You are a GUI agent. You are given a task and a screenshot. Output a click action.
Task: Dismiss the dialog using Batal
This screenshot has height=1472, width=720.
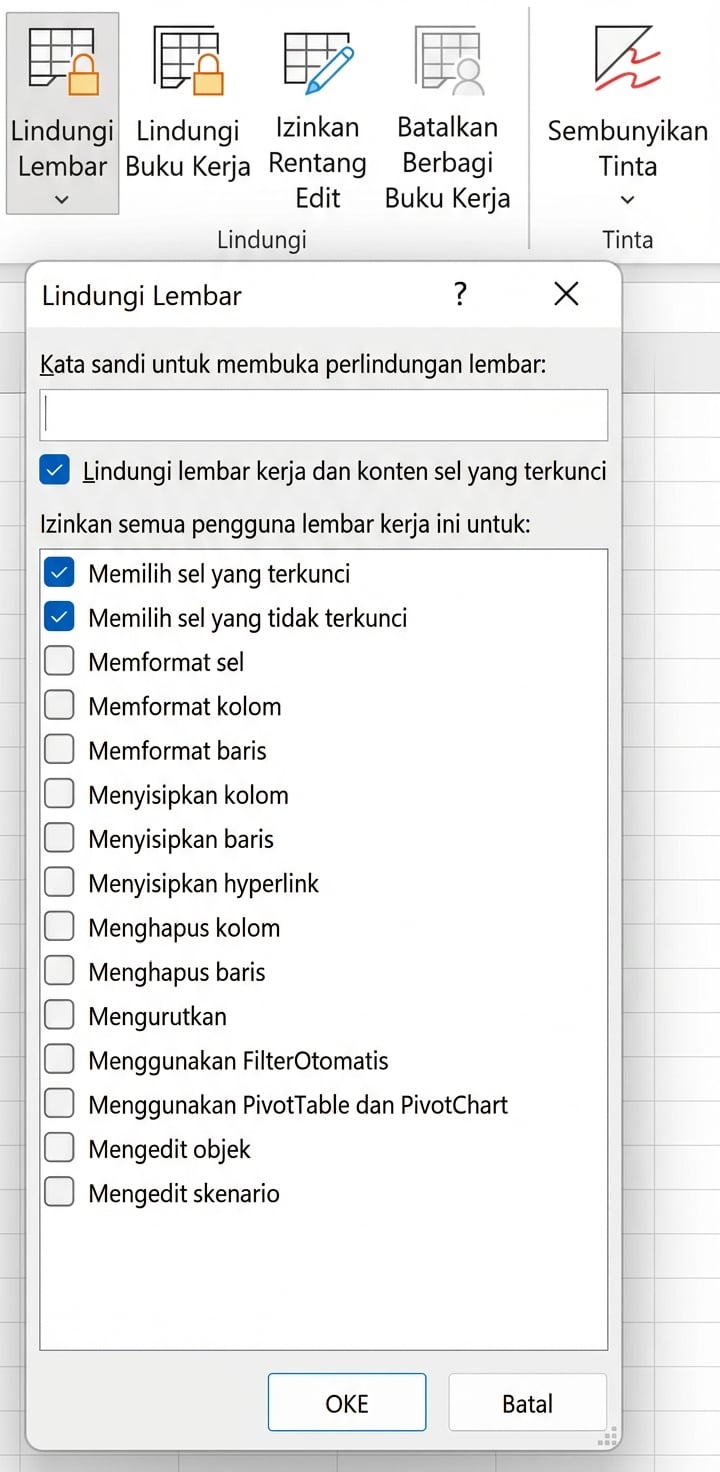click(527, 1402)
